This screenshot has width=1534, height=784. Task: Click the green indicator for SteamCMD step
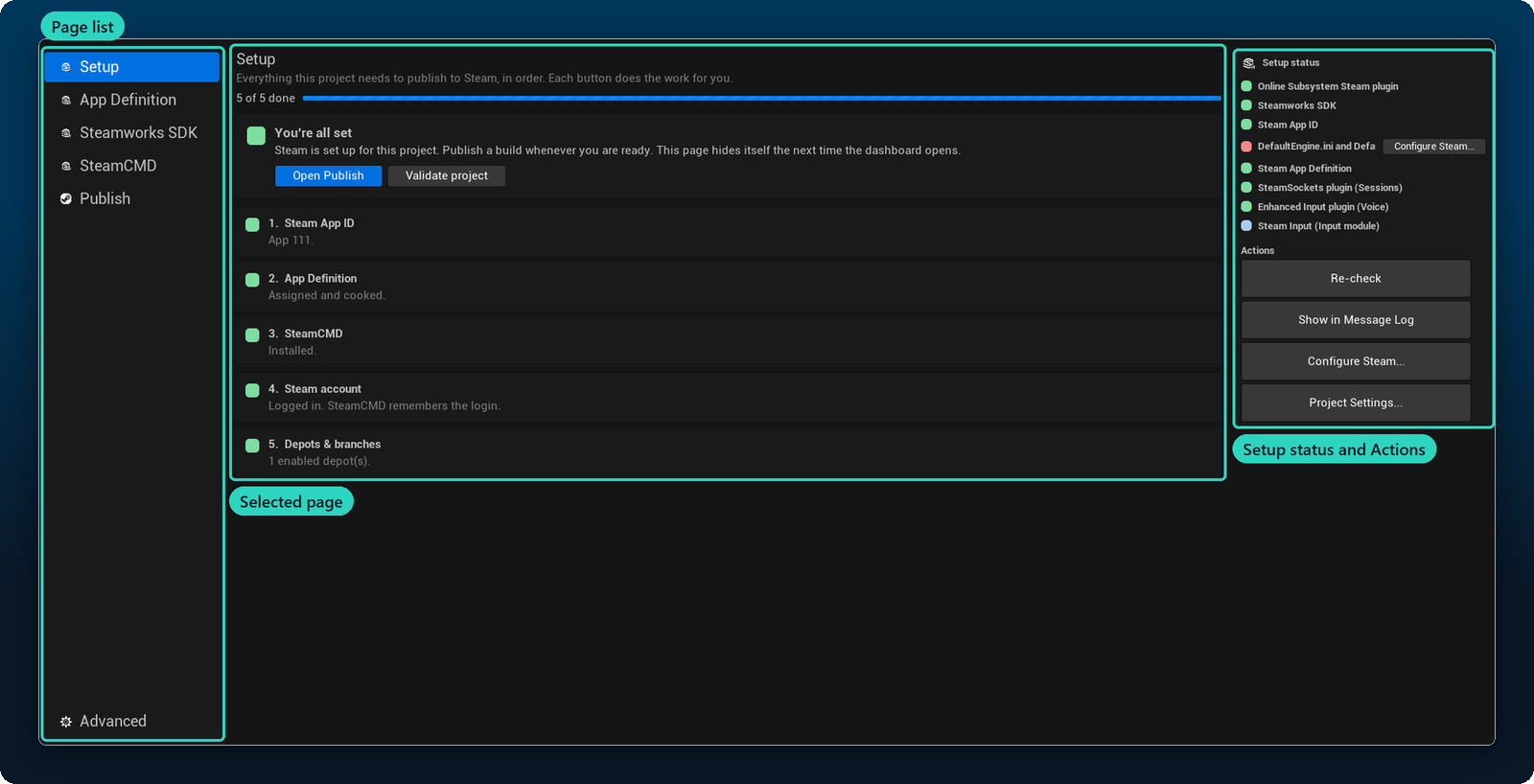pyautogui.click(x=252, y=334)
